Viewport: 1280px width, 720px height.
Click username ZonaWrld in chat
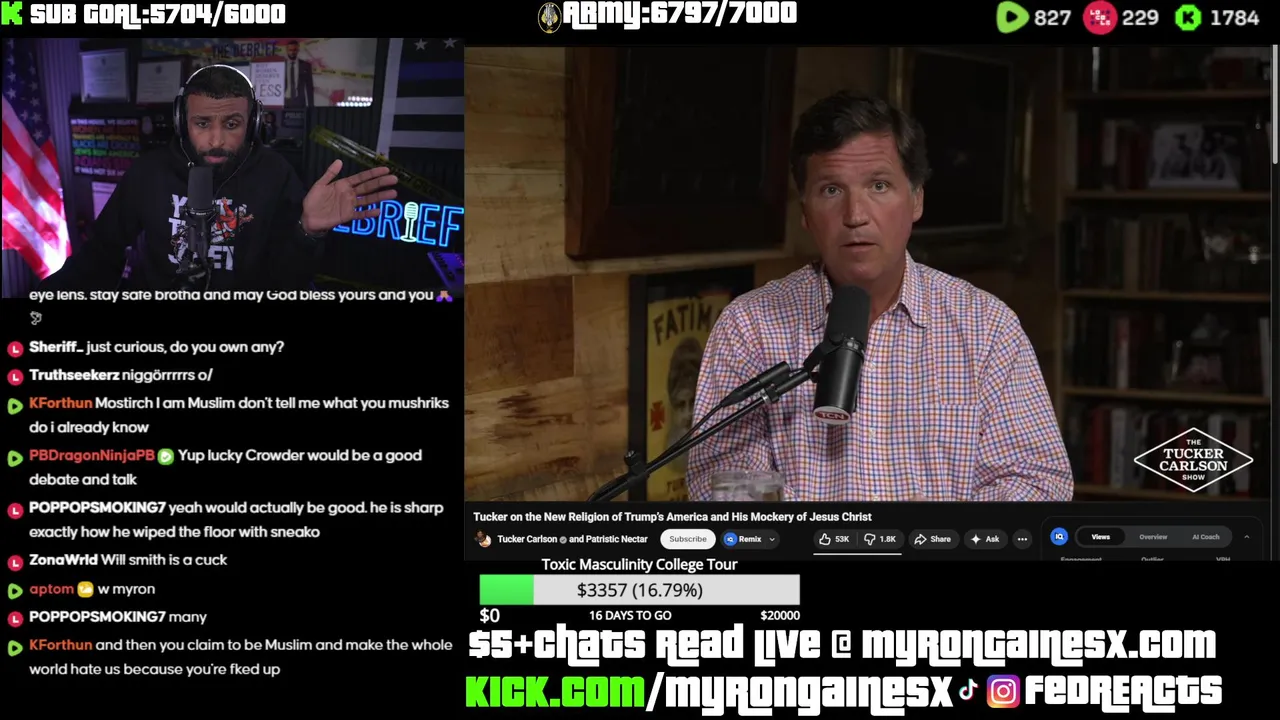coord(63,560)
